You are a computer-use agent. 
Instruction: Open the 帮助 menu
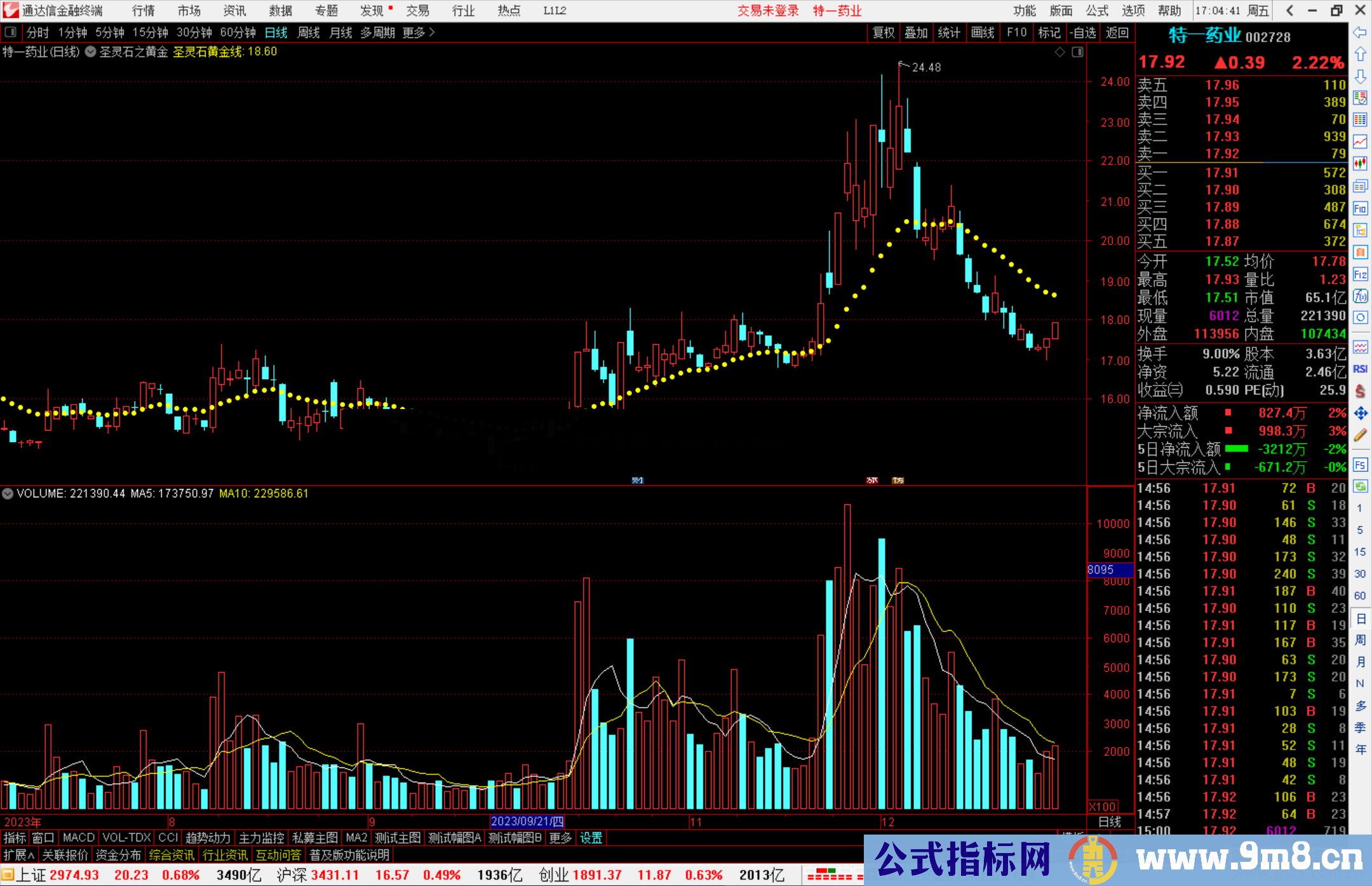1169,11
